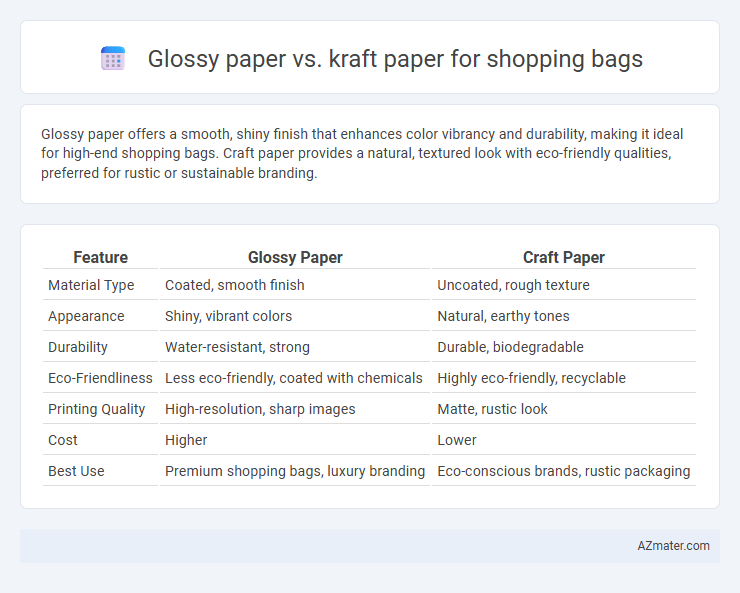The height and width of the screenshot is (593, 740).
Task: Click the intro paragraph starting 'Glossy paper offers'
Action: pyautogui.click(x=362, y=153)
